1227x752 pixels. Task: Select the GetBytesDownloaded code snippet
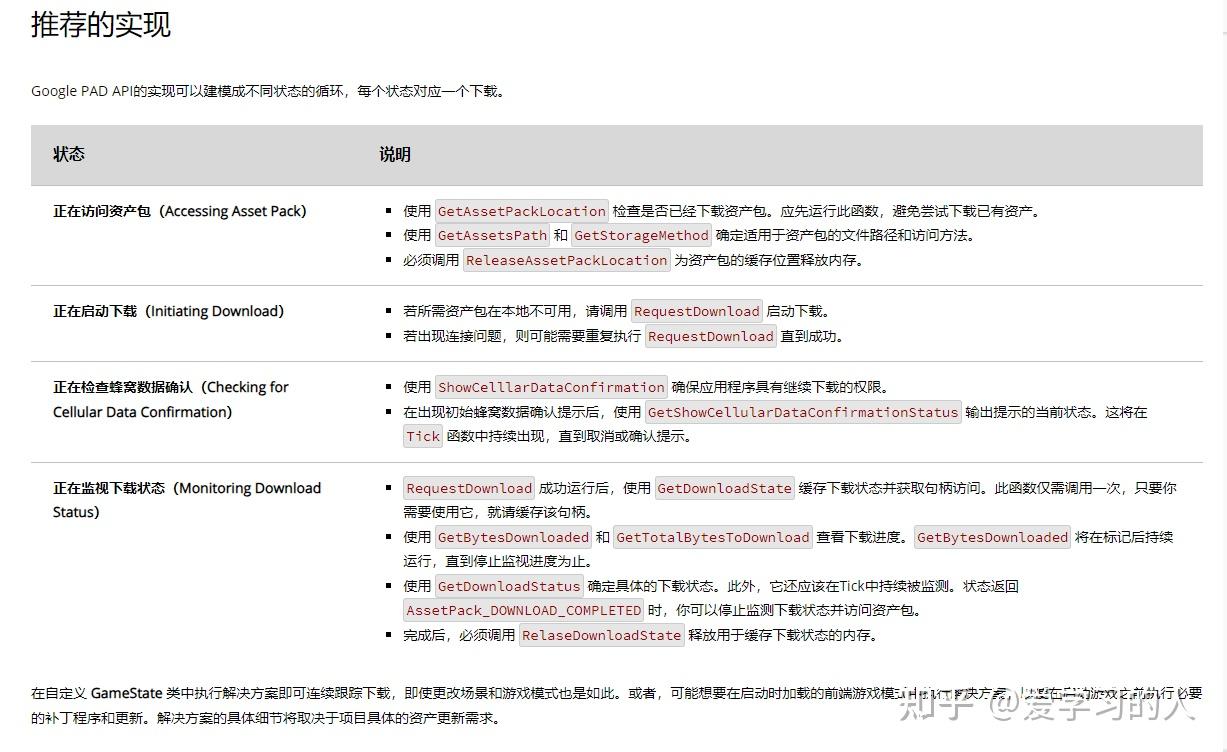pyautogui.click(x=513, y=537)
